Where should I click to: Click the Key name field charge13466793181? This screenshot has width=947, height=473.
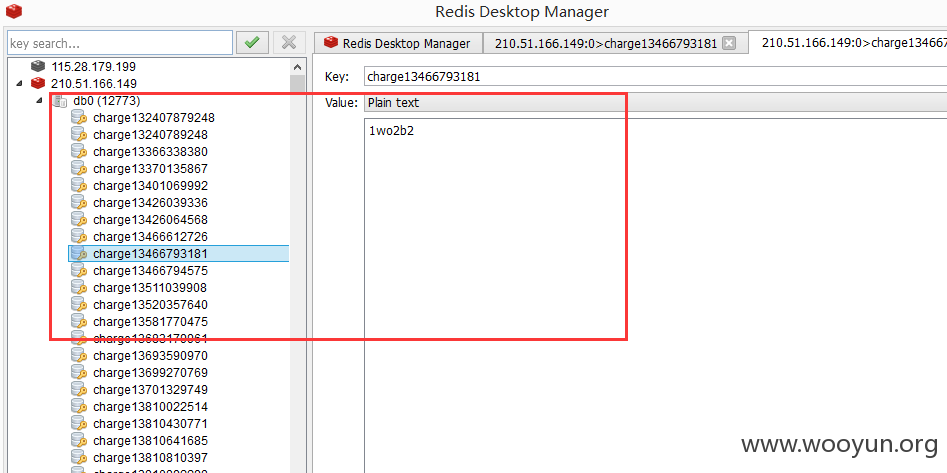pyautogui.click(x=655, y=77)
